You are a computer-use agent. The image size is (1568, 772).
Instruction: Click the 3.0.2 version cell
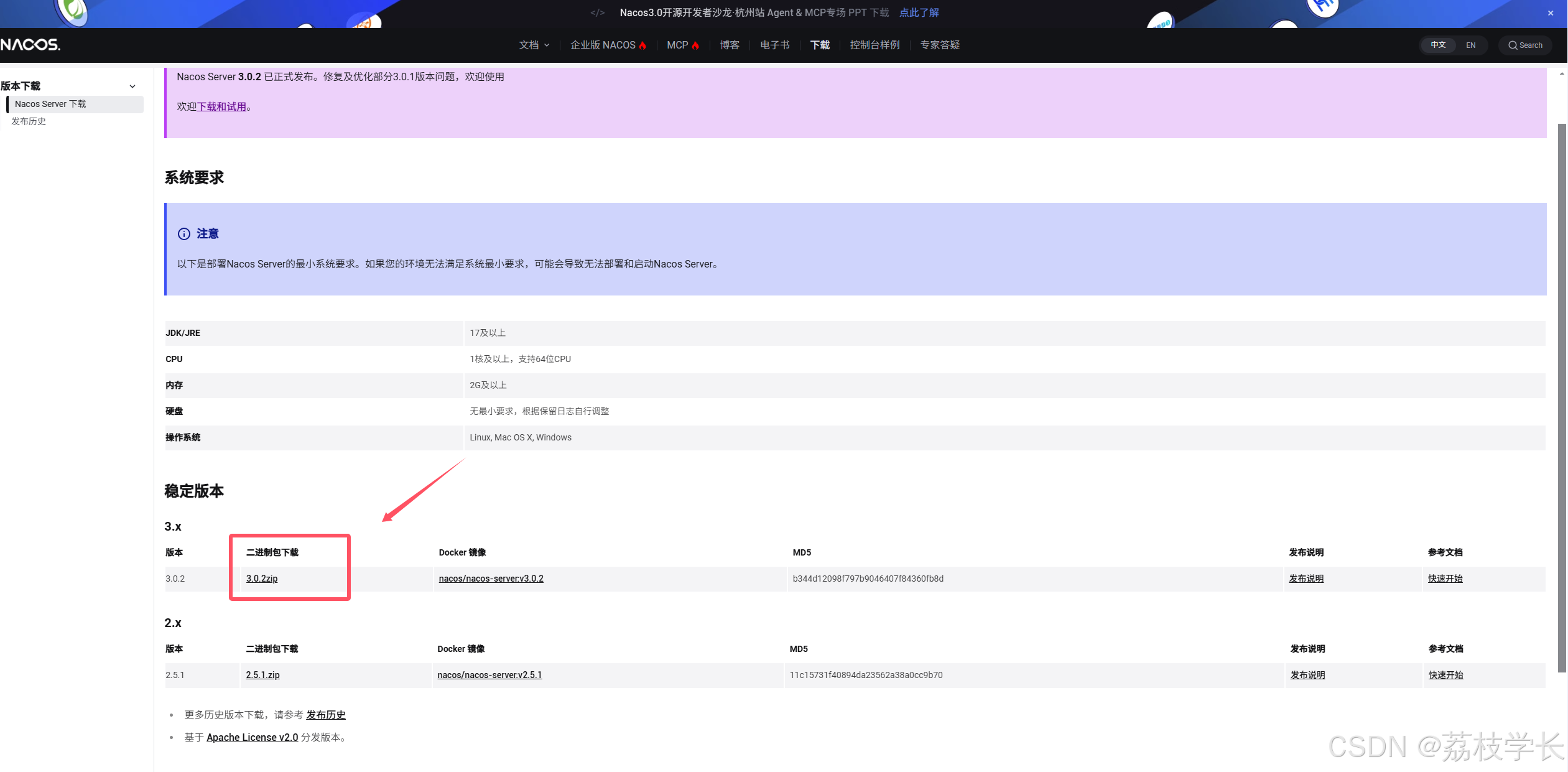pos(202,579)
